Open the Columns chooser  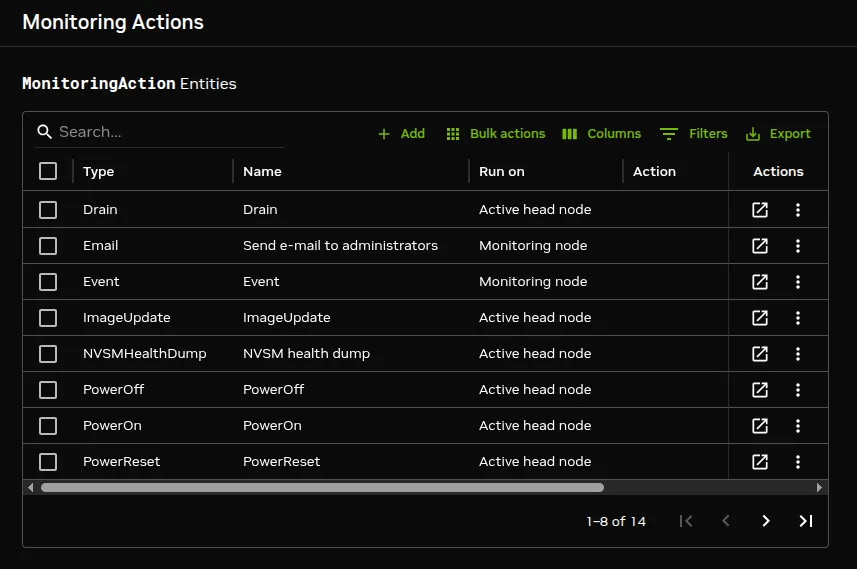601,134
